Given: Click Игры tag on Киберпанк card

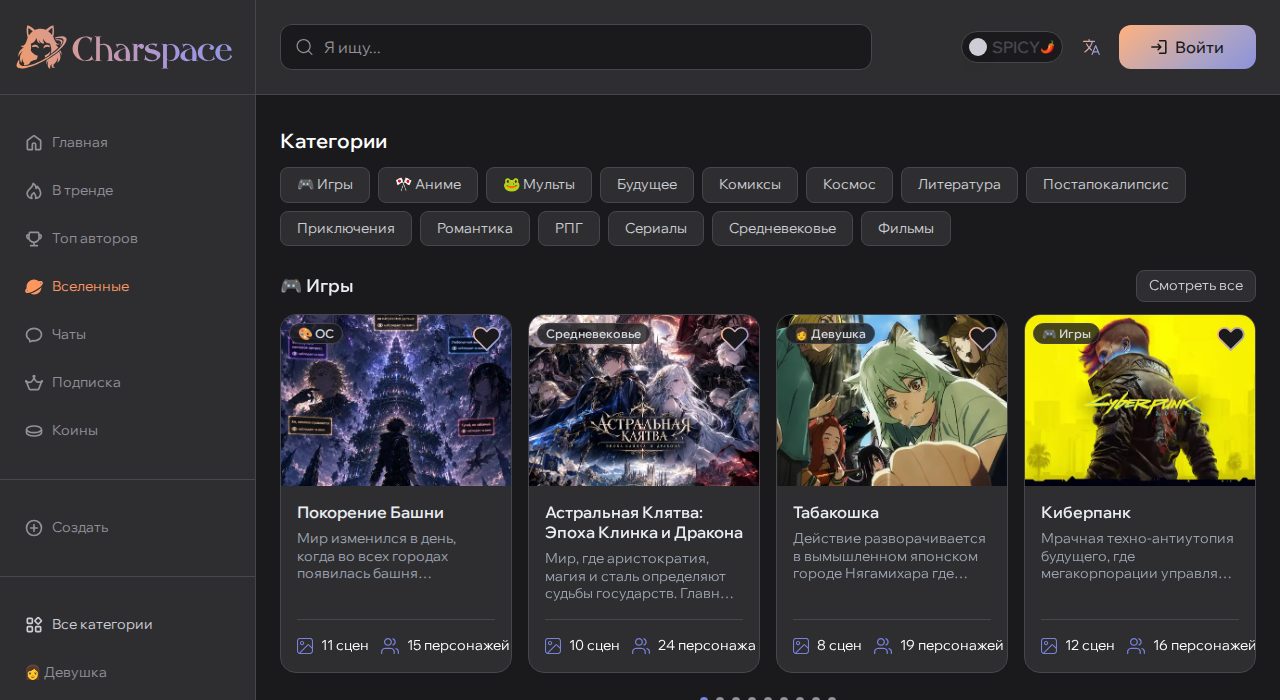Looking at the screenshot, I should click(x=1067, y=334).
